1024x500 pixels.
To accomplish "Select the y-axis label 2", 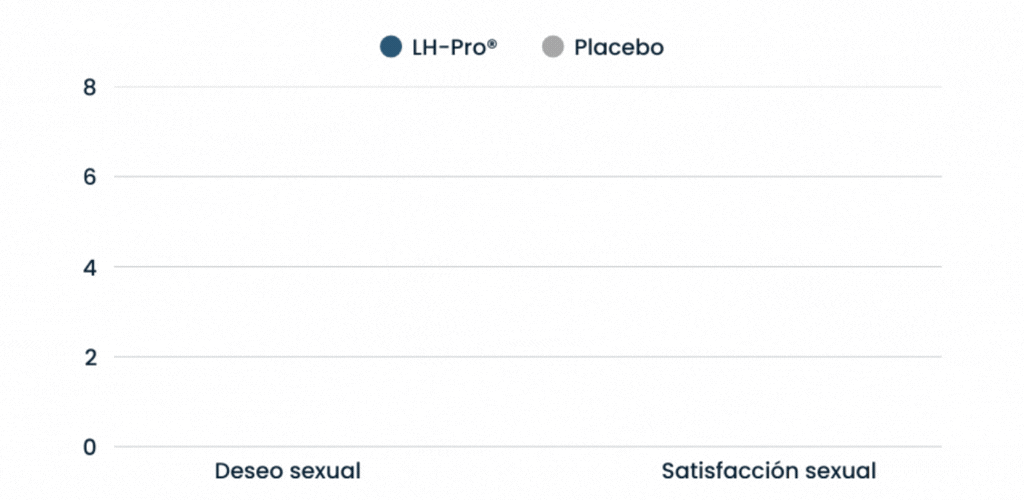I will pyautogui.click(x=90, y=357).
